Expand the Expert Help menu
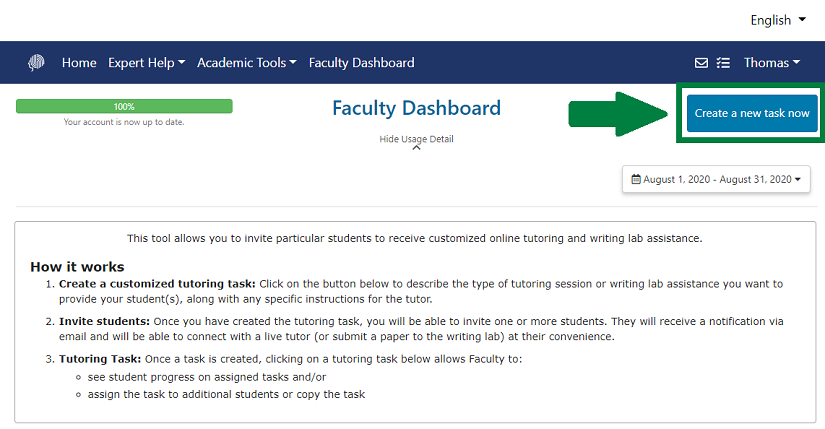Image resolution: width=825 pixels, height=429 pixels. pos(147,63)
